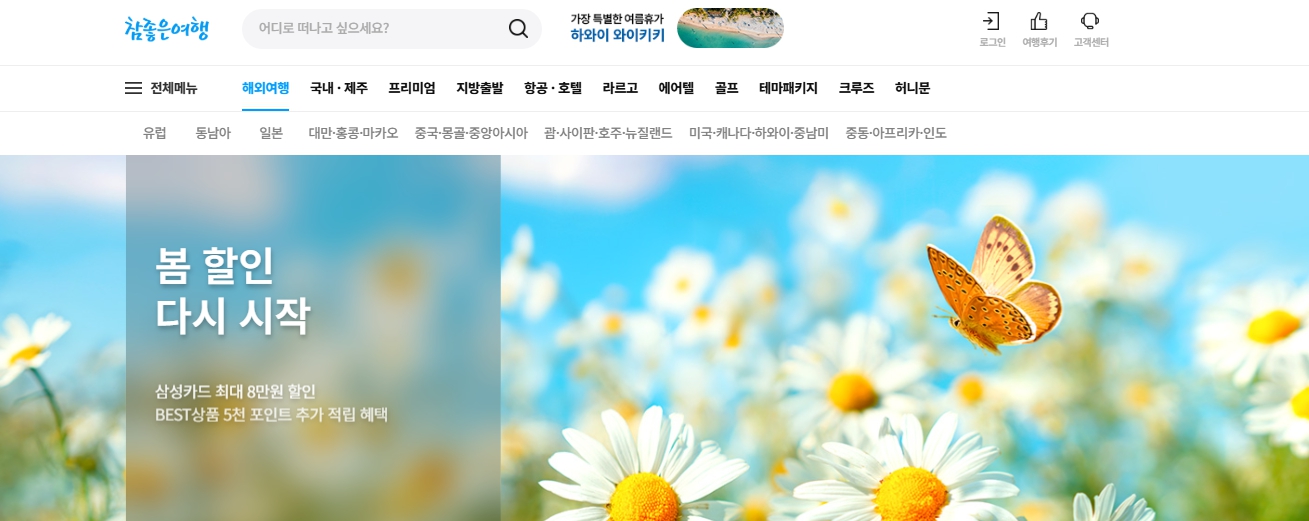Go to 괌·사이판·호주·뉴질랜드 destinations
The height and width of the screenshot is (521, 1309).
(x=608, y=133)
